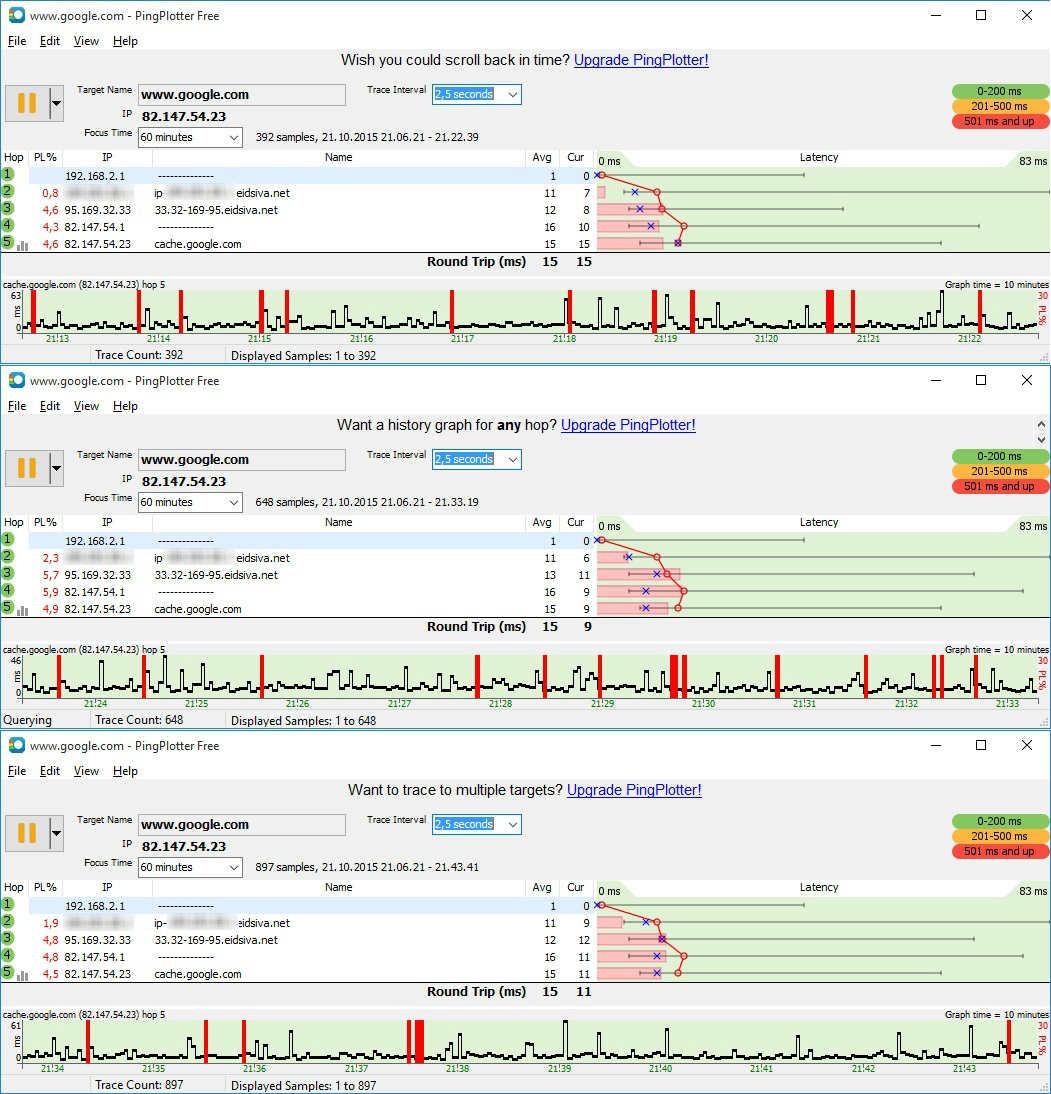This screenshot has width=1051, height=1094.
Task: Sort by Cur column header in bottom window
Action: click(x=576, y=887)
